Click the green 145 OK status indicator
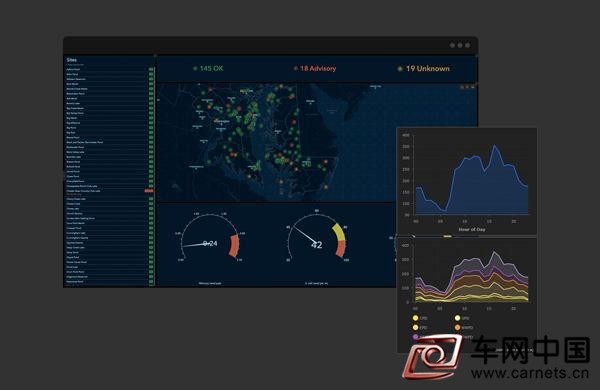Viewport: 600px width, 390px height. (x=208, y=69)
